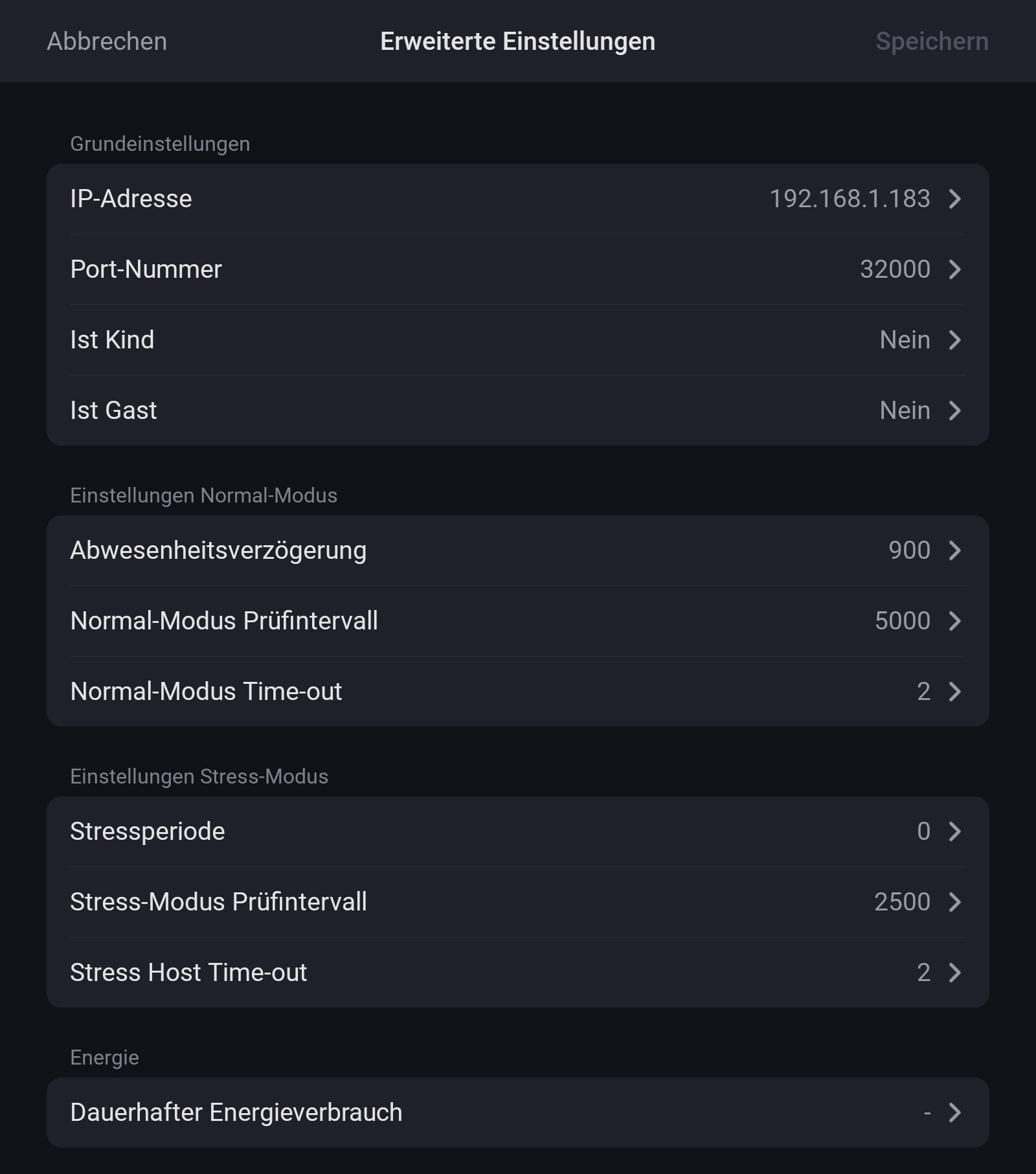Edit the Port-Nummer value 32000
The height and width of the screenshot is (1174, 1036).
click(894, 269)
